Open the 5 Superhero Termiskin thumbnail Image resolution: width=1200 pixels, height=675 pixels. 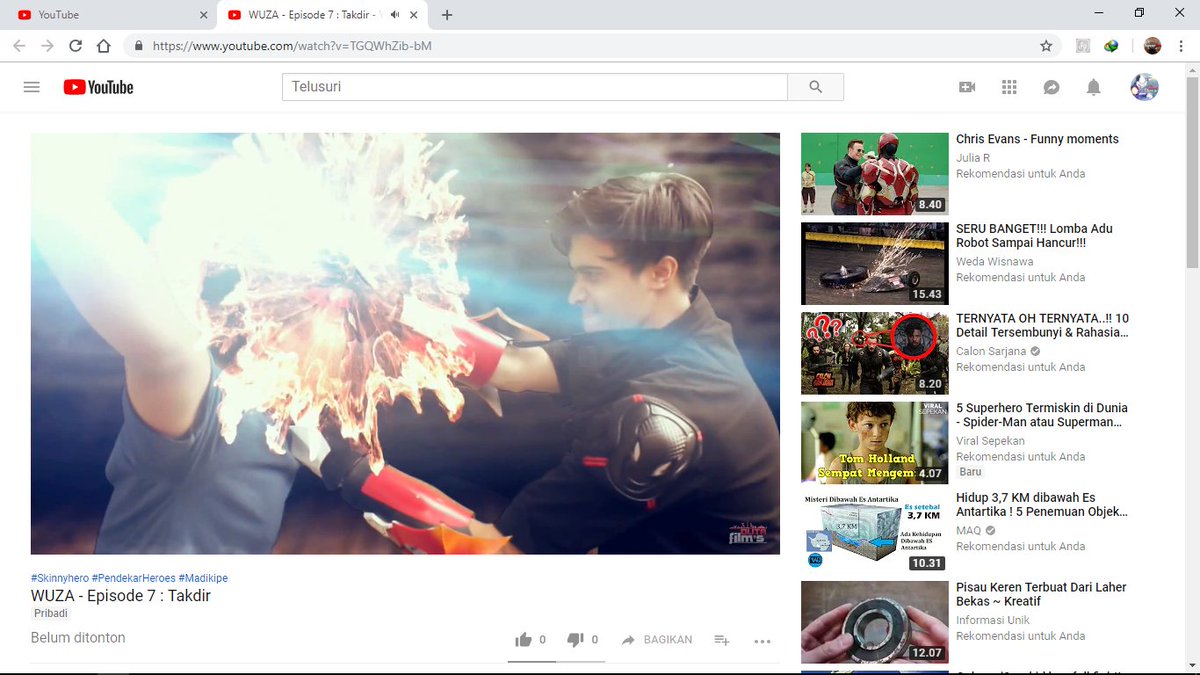[x=874, y=443]
